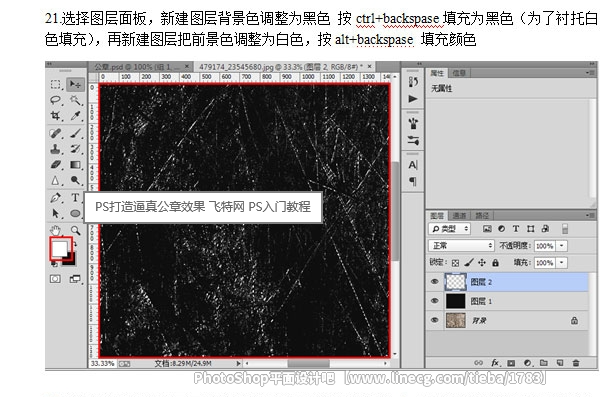The height and width of the screenshot is (397, 602).
Task: Open the Properties panel flyout menu
Action: [x=590, y=73]
